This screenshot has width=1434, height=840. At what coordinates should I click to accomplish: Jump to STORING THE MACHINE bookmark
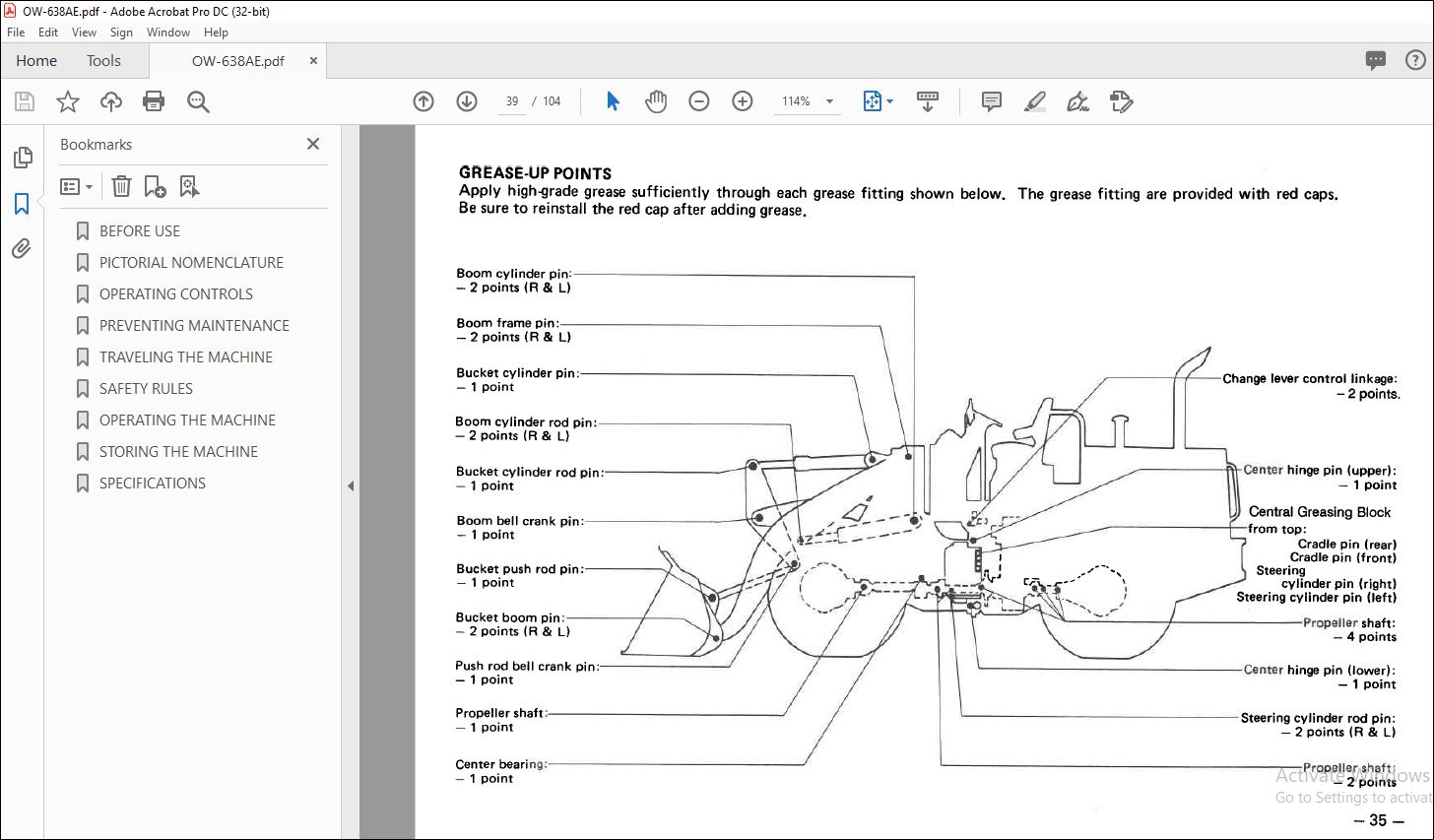point(178,452)
